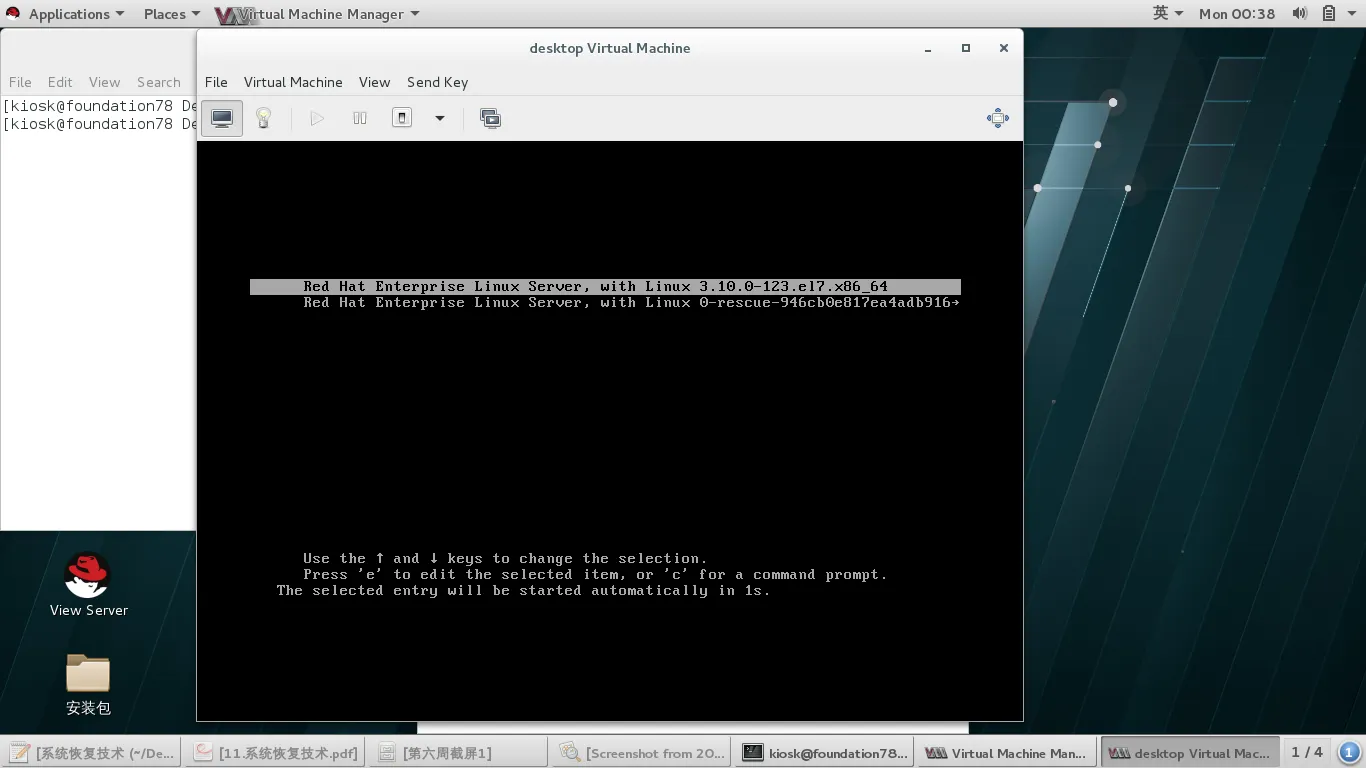The width and height of the screenshot is (1366, 768).
Task: Open Search menu in terminal window
Action: pos(159,82)
